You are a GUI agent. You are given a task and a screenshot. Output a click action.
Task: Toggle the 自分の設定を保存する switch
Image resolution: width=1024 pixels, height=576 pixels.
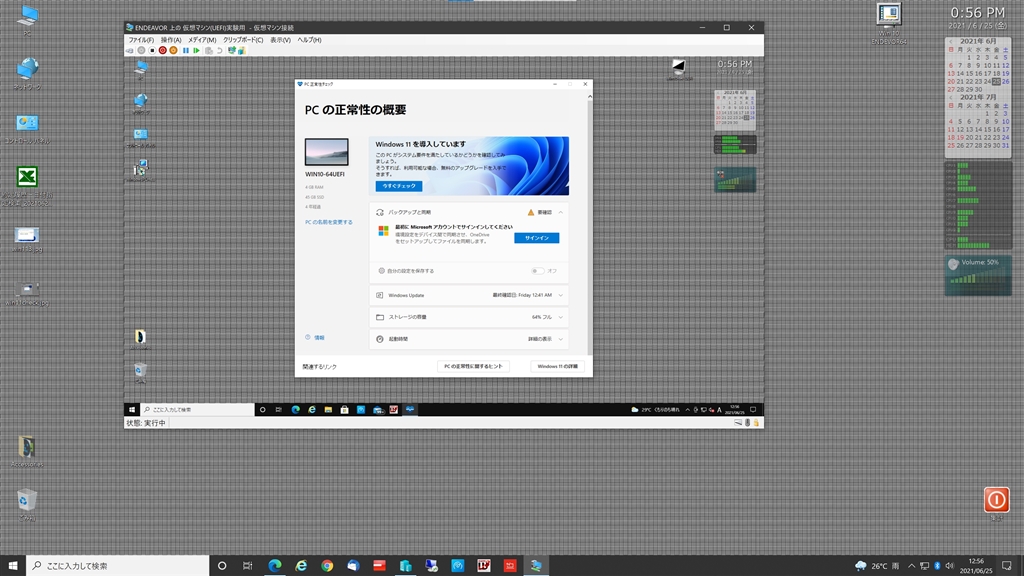pyautogui.click(x=537, y=271)
